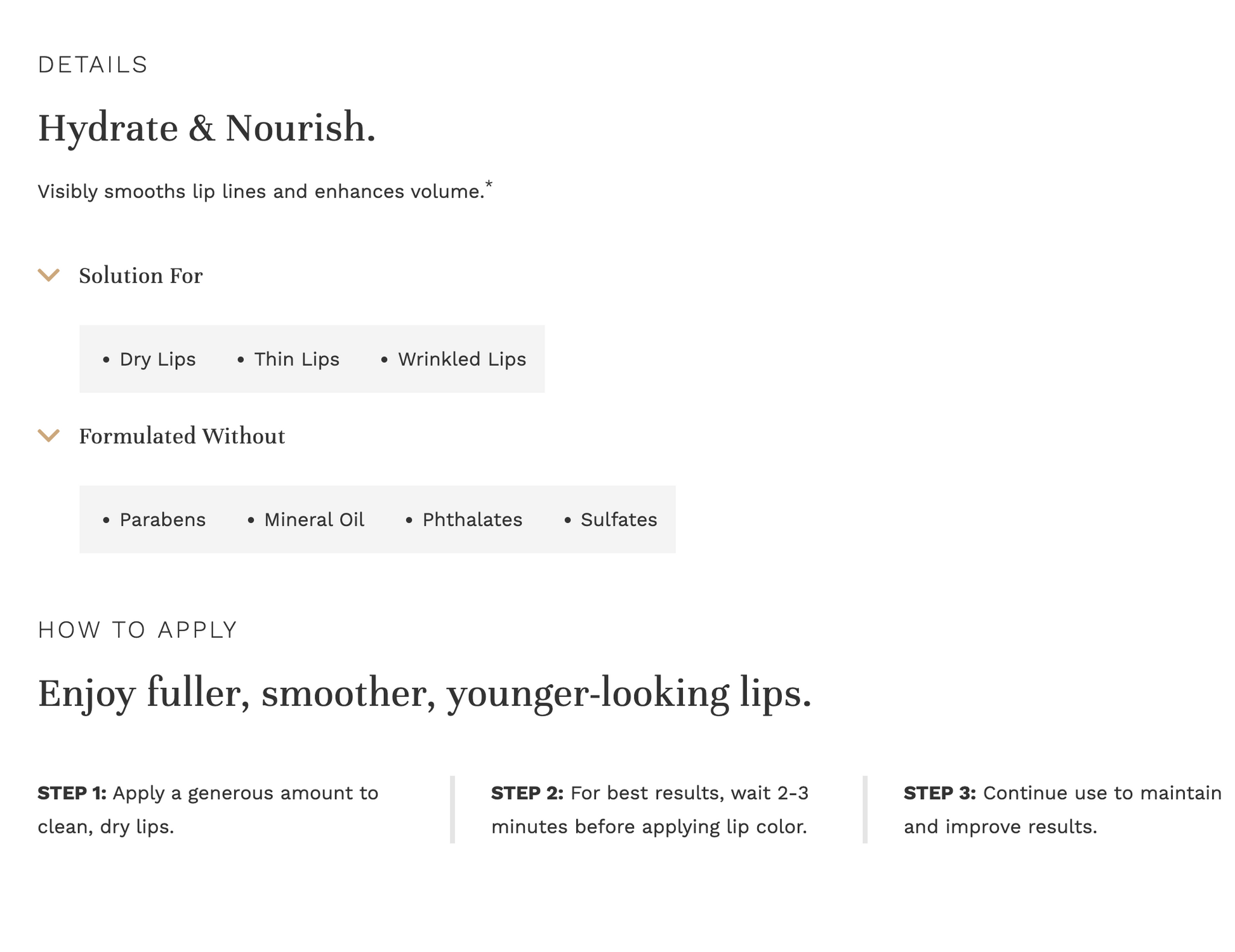Click the STEP 2 instruction text
The height and width of the screenshot is (952, 1235).
tap(649, 810)
